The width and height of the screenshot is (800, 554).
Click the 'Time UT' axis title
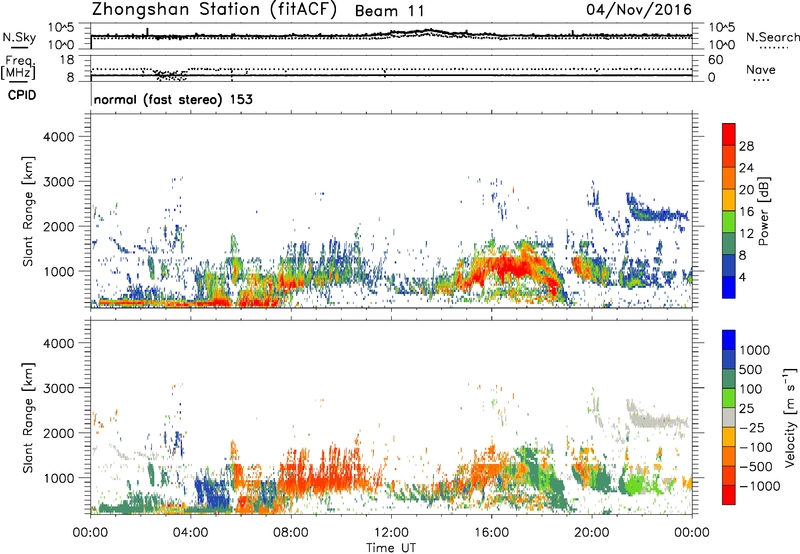pos(391,548)
